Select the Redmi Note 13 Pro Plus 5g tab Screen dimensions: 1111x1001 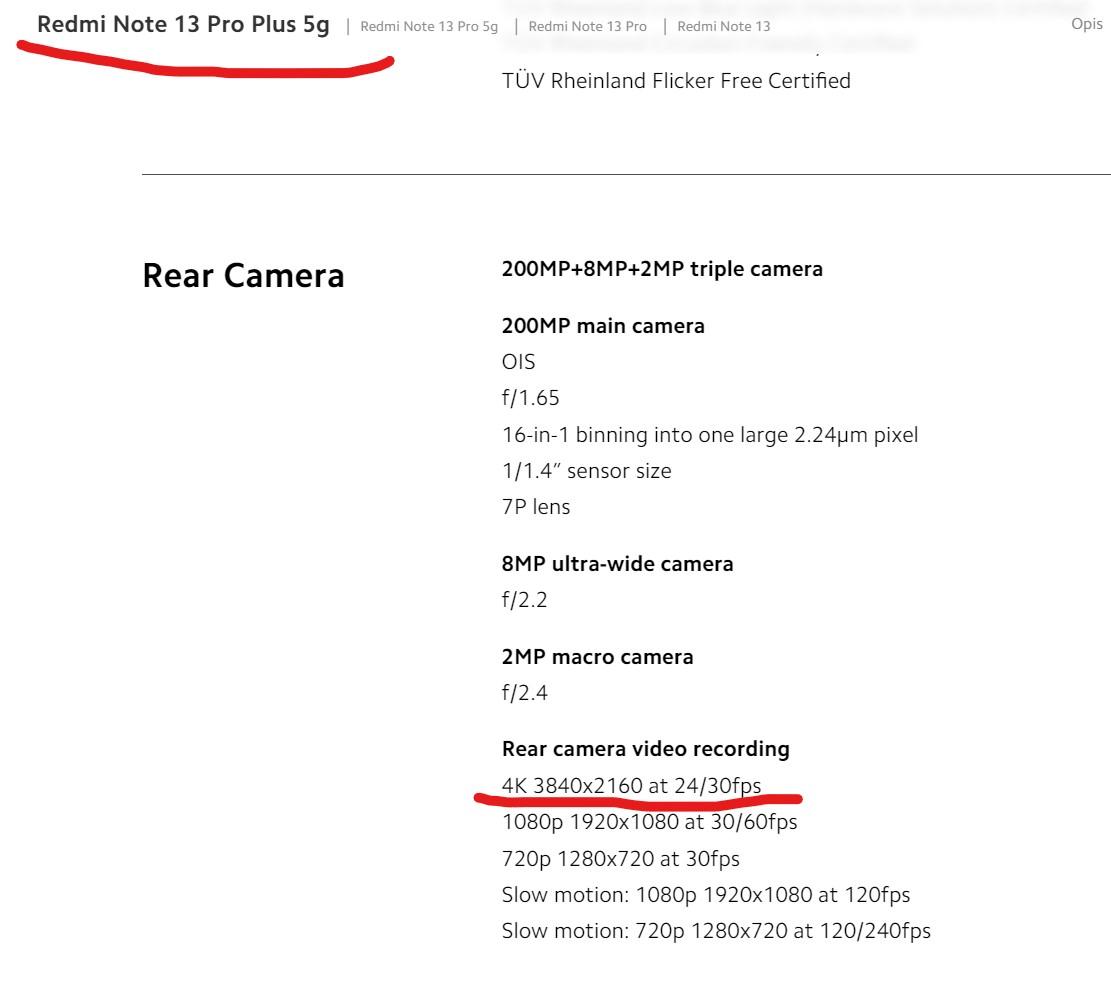point(183,25)
